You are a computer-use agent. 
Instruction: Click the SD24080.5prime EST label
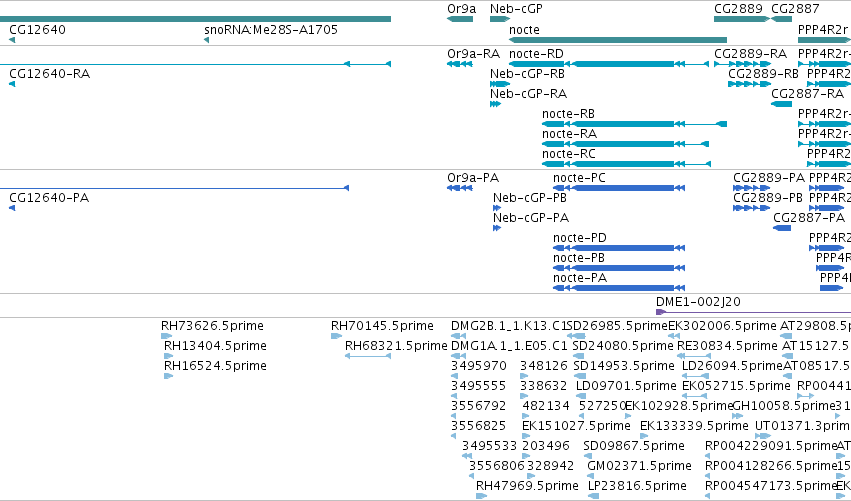[623, 346]
